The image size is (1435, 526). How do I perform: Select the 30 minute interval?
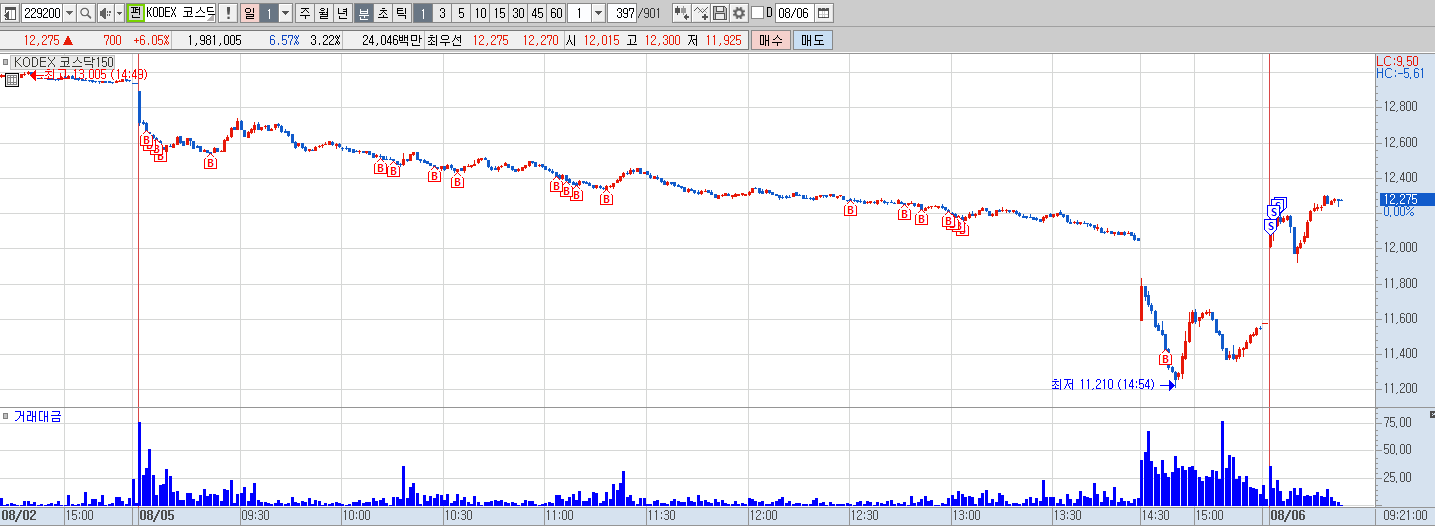[x=518, y=13]
